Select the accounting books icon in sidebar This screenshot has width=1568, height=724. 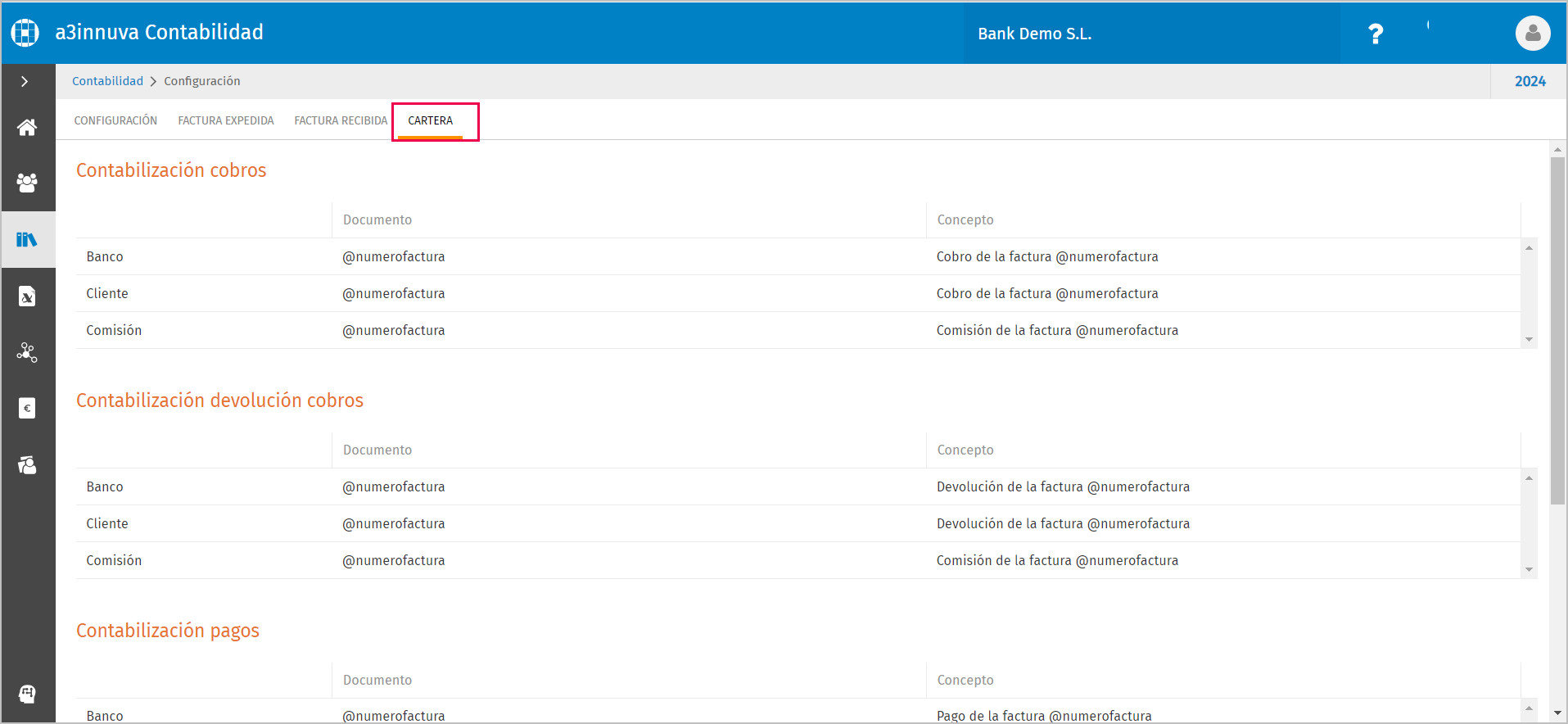[x=27, y=239]
